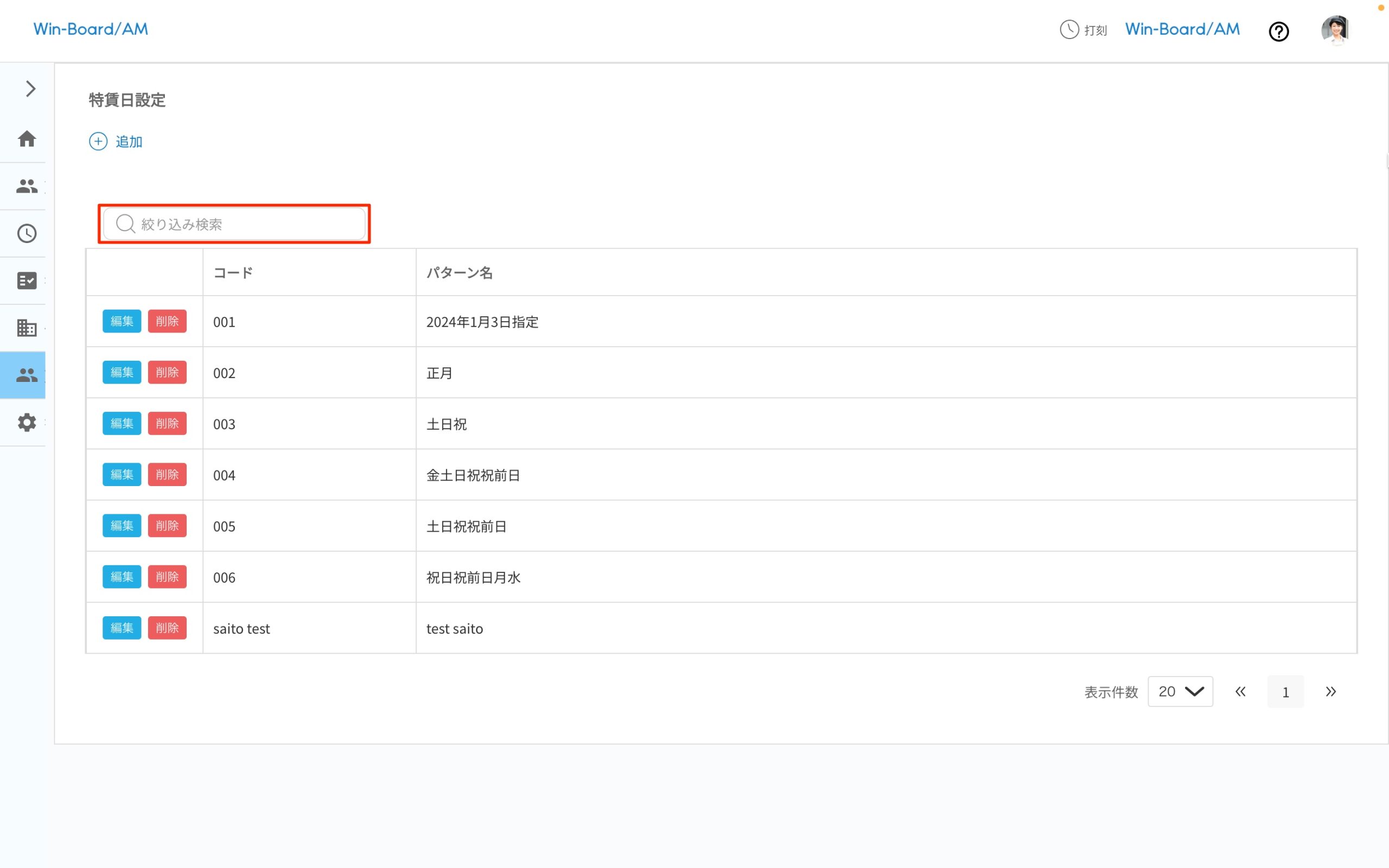
Task: Delete the 正月 pattern row
Action: pos(167,373)
